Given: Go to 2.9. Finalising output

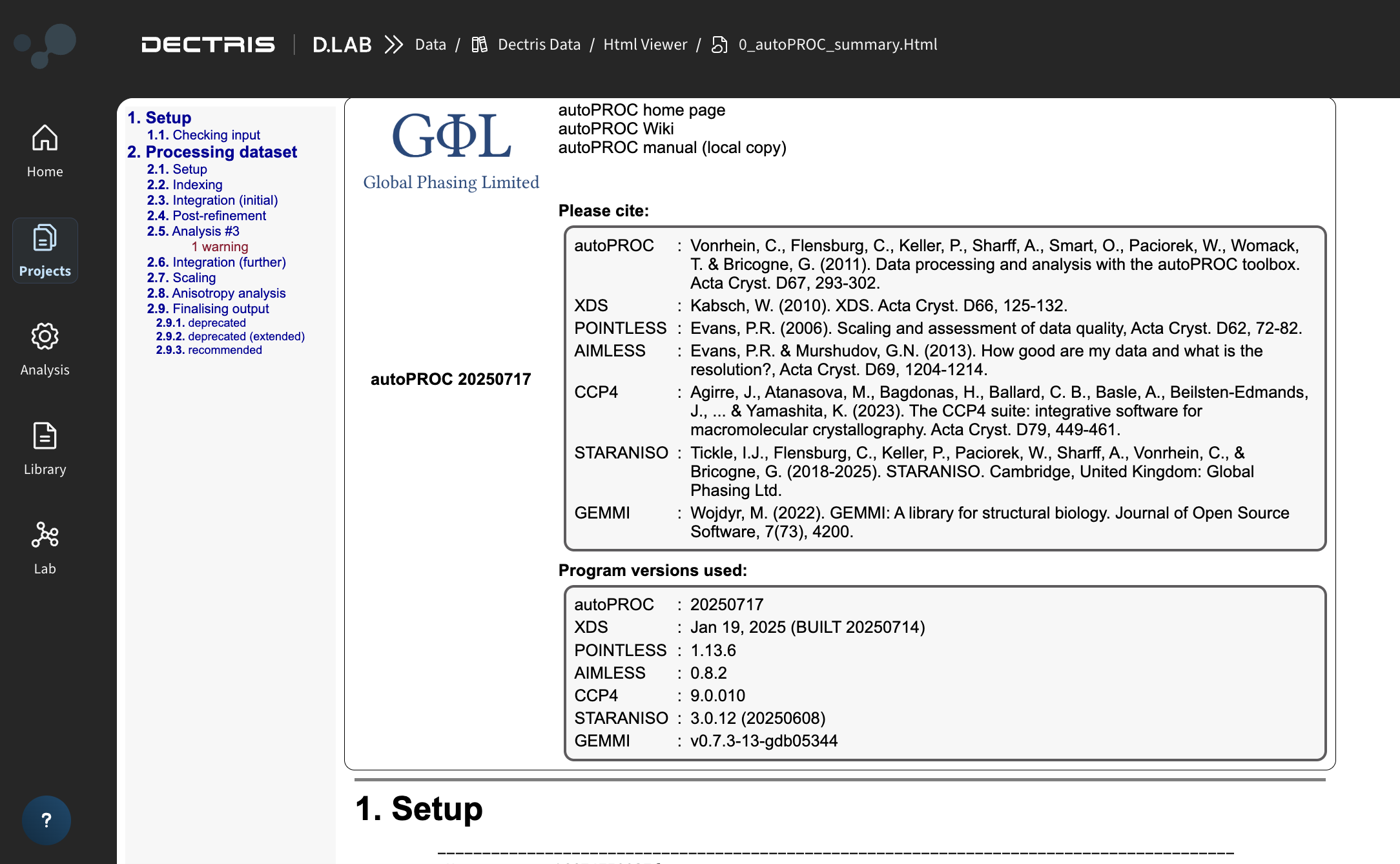Looking at the screenshot, I should point(208,309).
